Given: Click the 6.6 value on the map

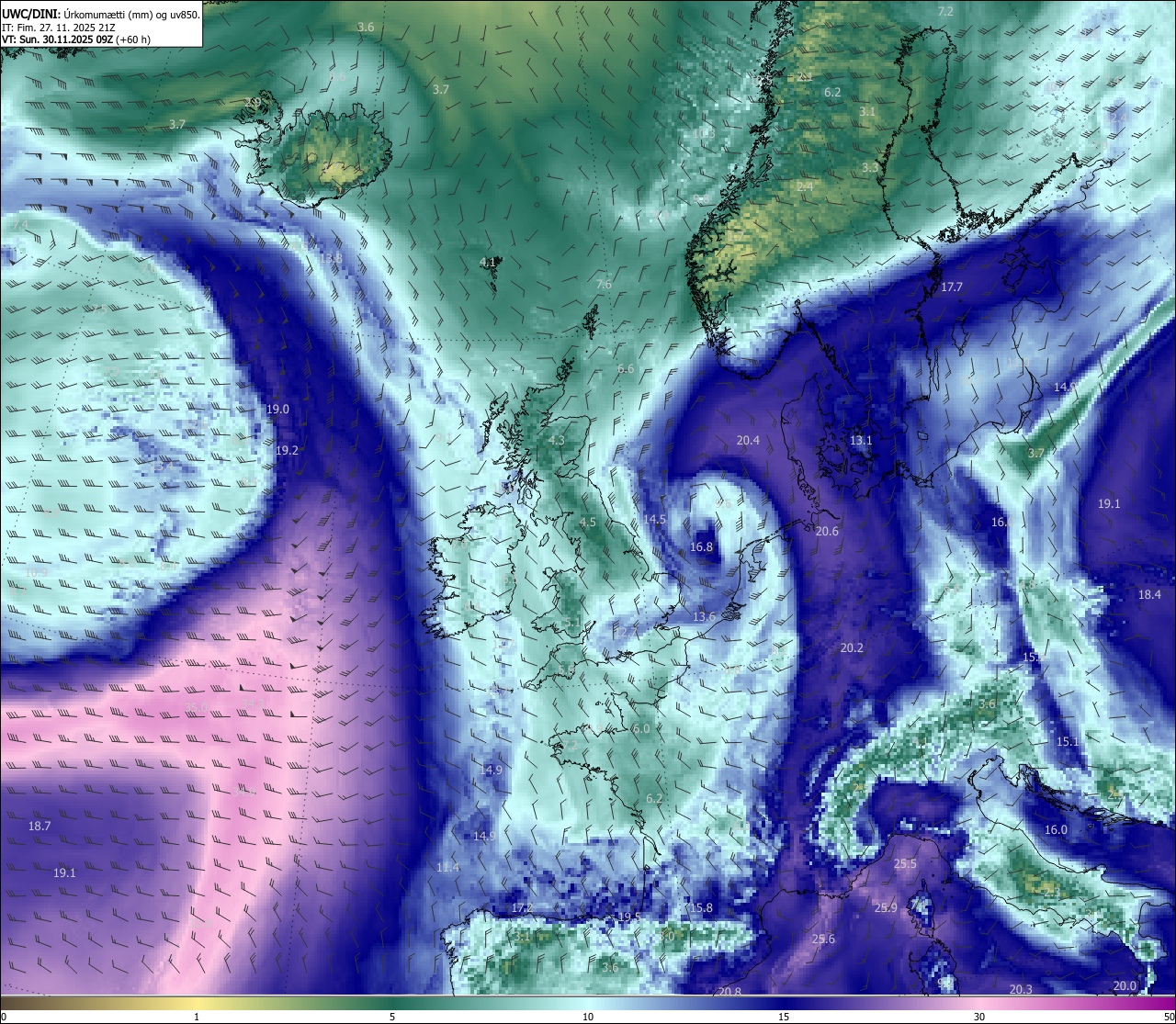Looking at the screenshot, I should (x=626, y=369).
